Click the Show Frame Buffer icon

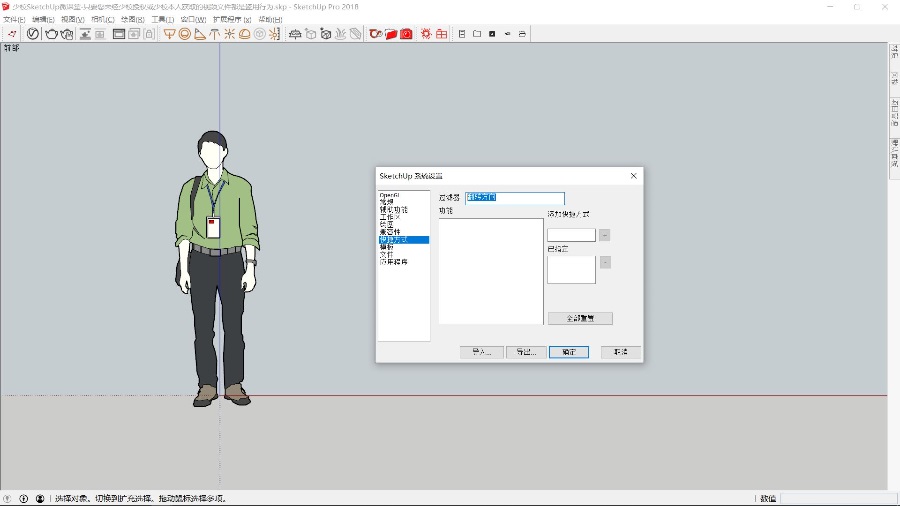[119, 34]
